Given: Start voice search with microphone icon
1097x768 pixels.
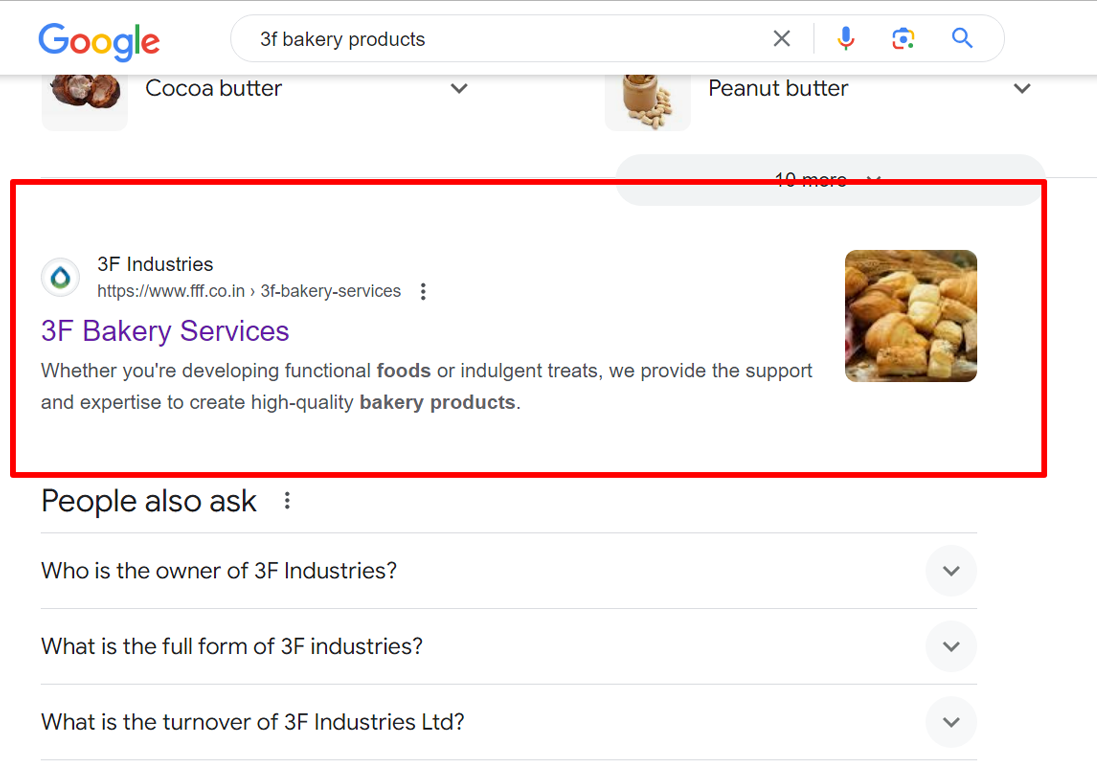Looking at the screenshot, I should click(845, 38).
